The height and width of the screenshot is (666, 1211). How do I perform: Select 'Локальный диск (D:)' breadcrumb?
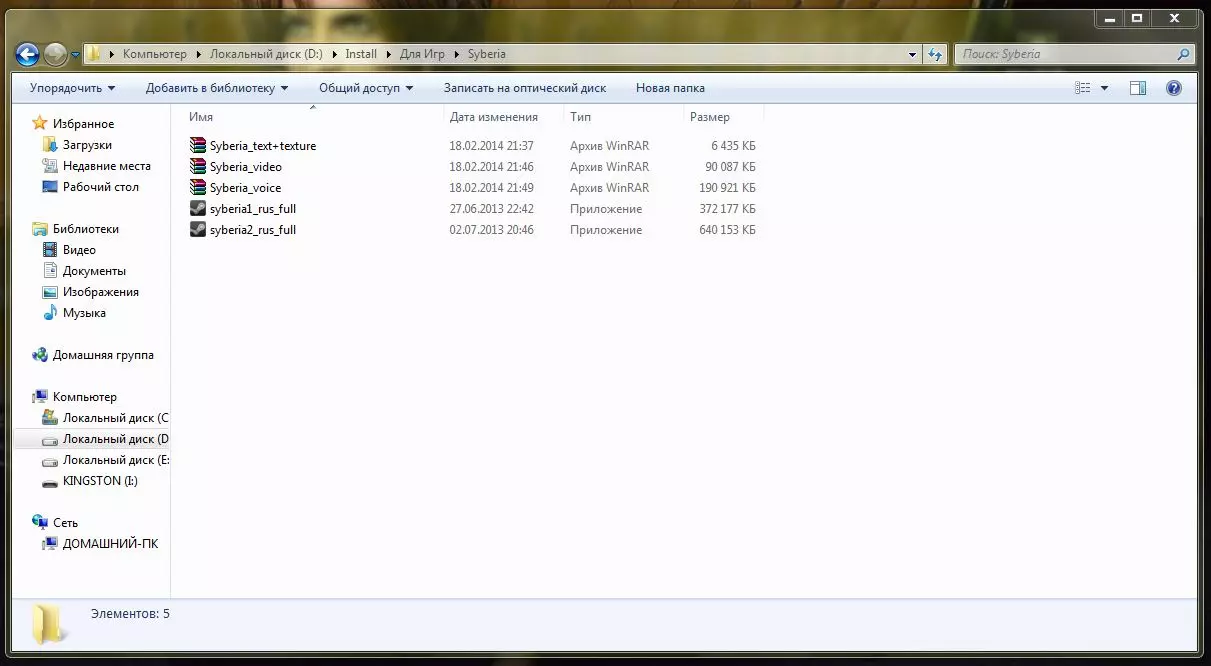[267, 54]
